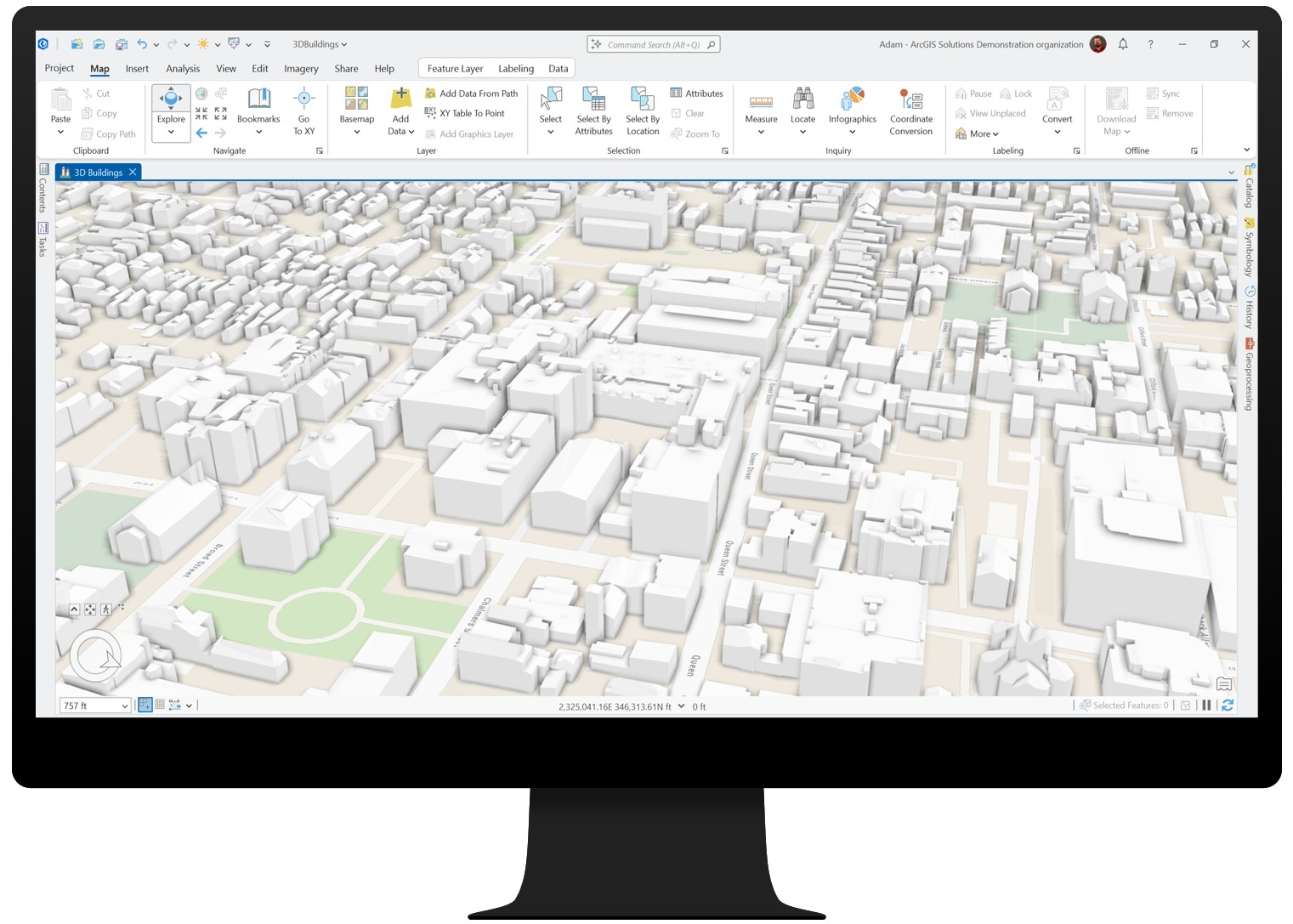Switch to the Imagery ribbon tab

pyautogui.click(x=301, y=68)
